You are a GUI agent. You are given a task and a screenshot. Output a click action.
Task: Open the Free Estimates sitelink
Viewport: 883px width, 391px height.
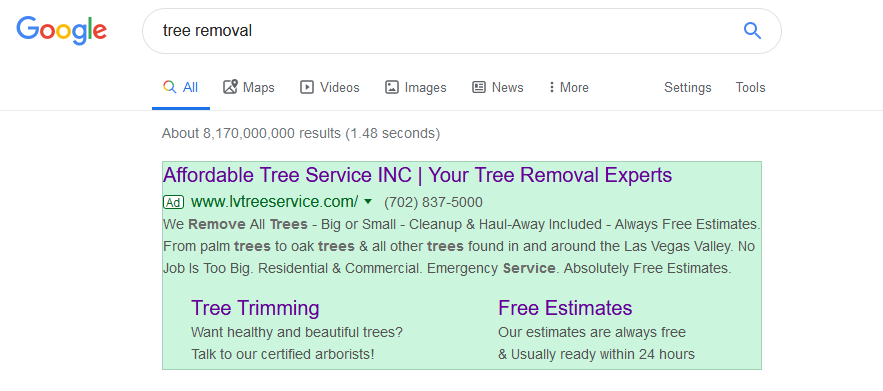pos(565,308)
